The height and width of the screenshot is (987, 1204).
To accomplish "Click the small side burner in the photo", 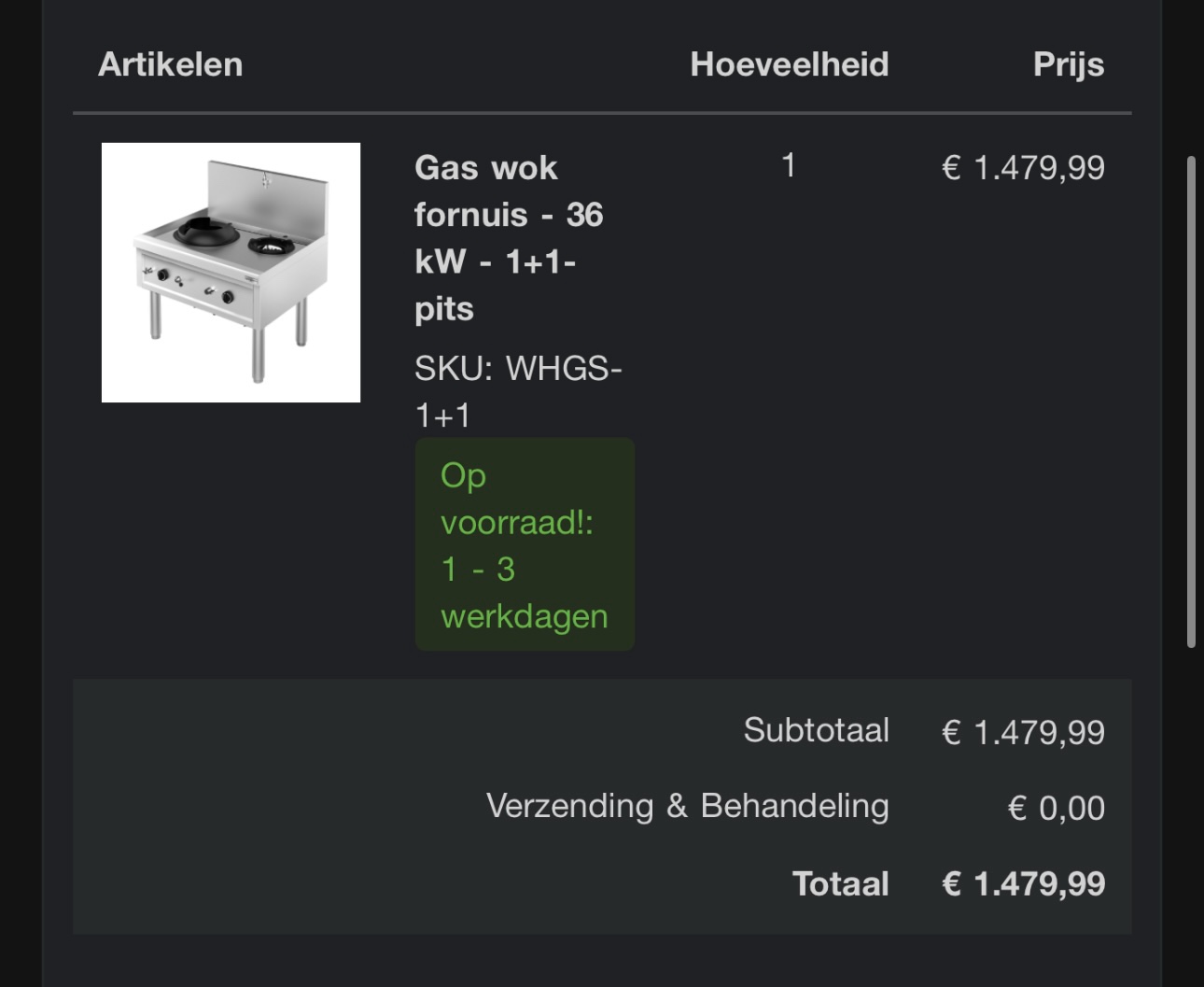I will tap(271, 247).
